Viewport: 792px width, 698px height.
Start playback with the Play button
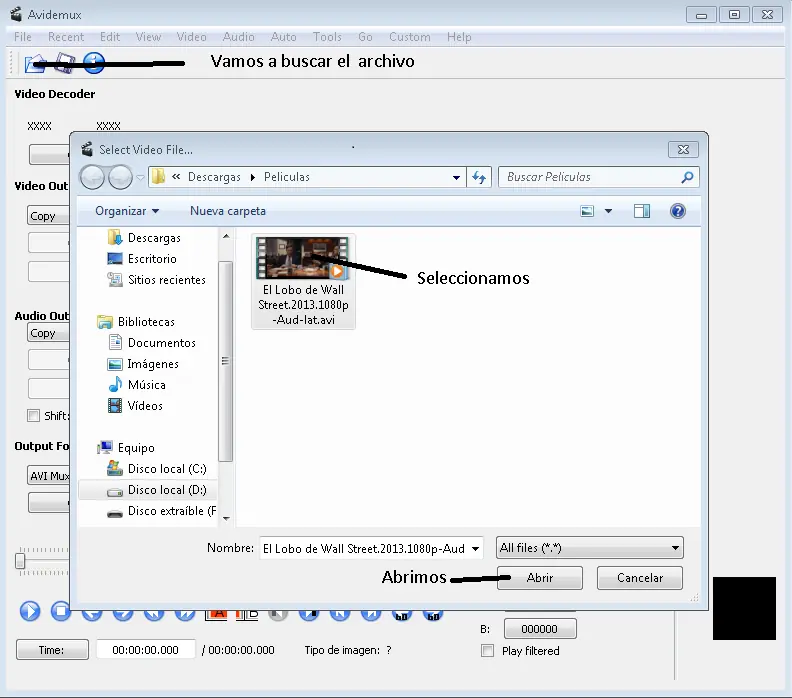30,611
